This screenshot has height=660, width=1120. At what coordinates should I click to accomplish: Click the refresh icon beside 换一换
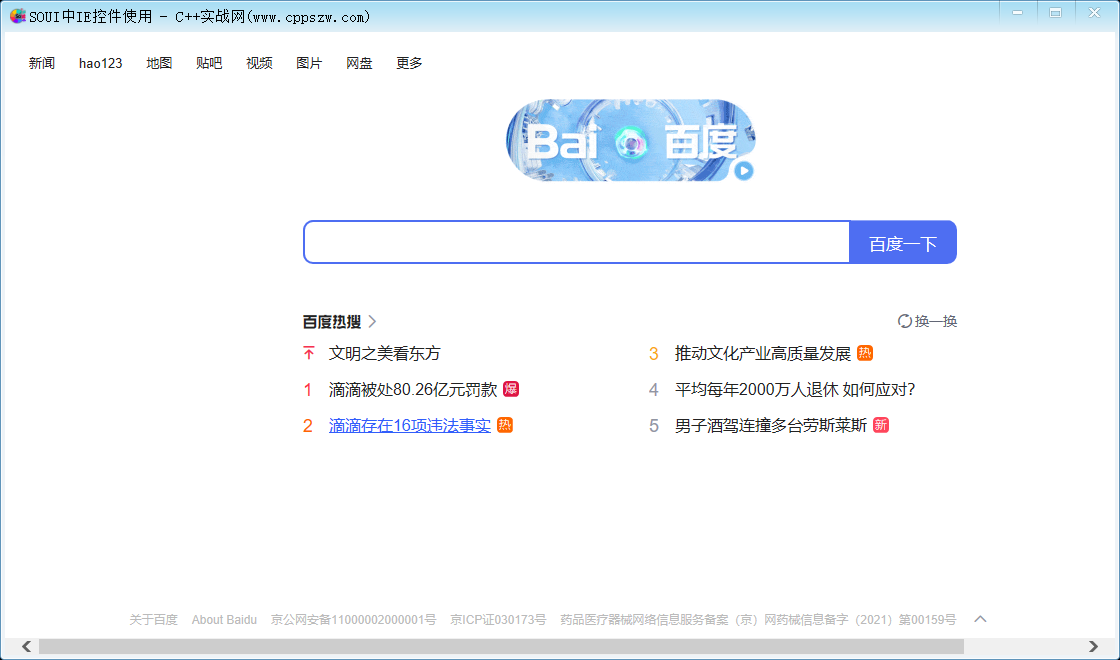(904, 321)
